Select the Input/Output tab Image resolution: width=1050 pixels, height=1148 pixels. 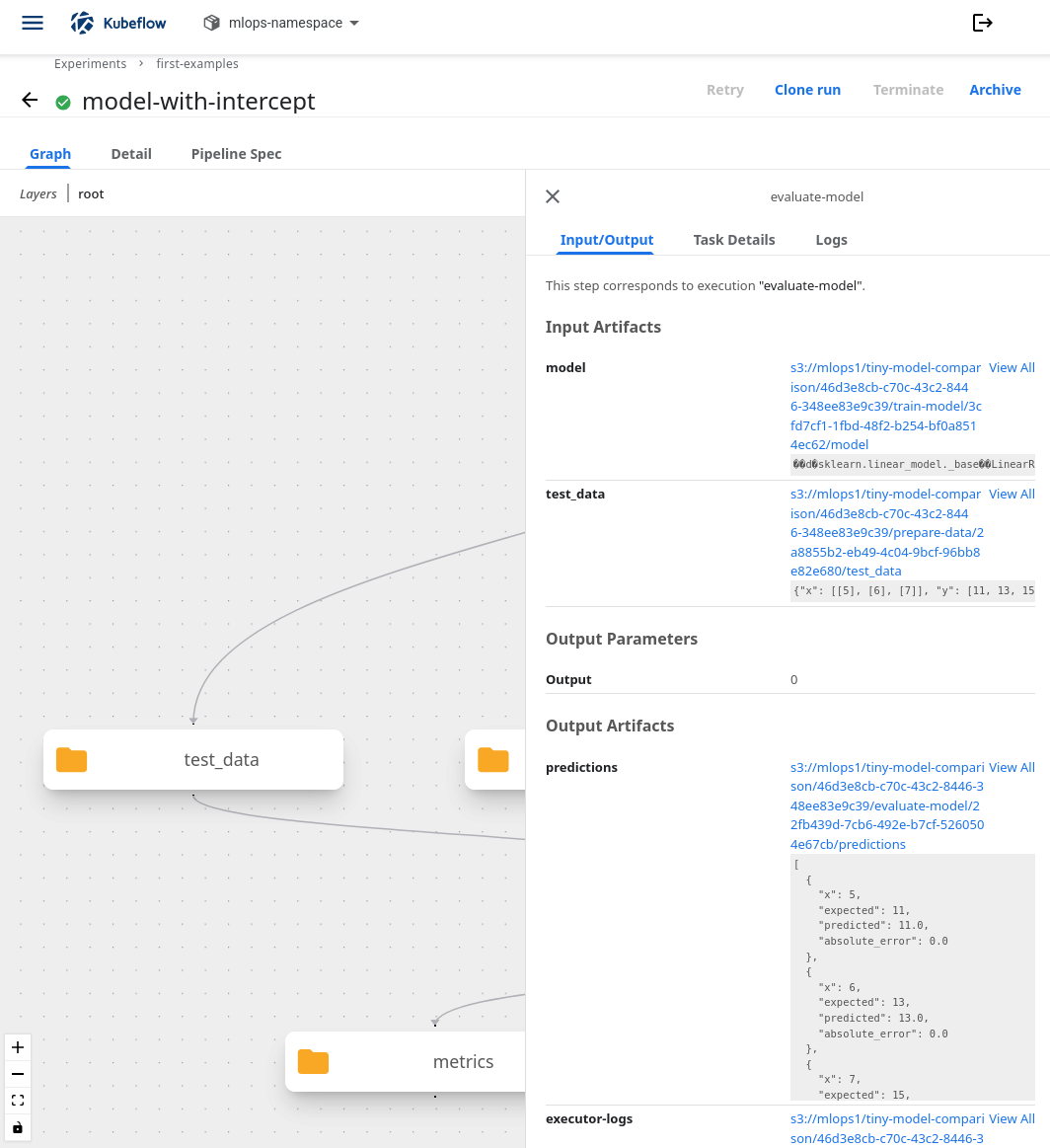tap(606, 240)
